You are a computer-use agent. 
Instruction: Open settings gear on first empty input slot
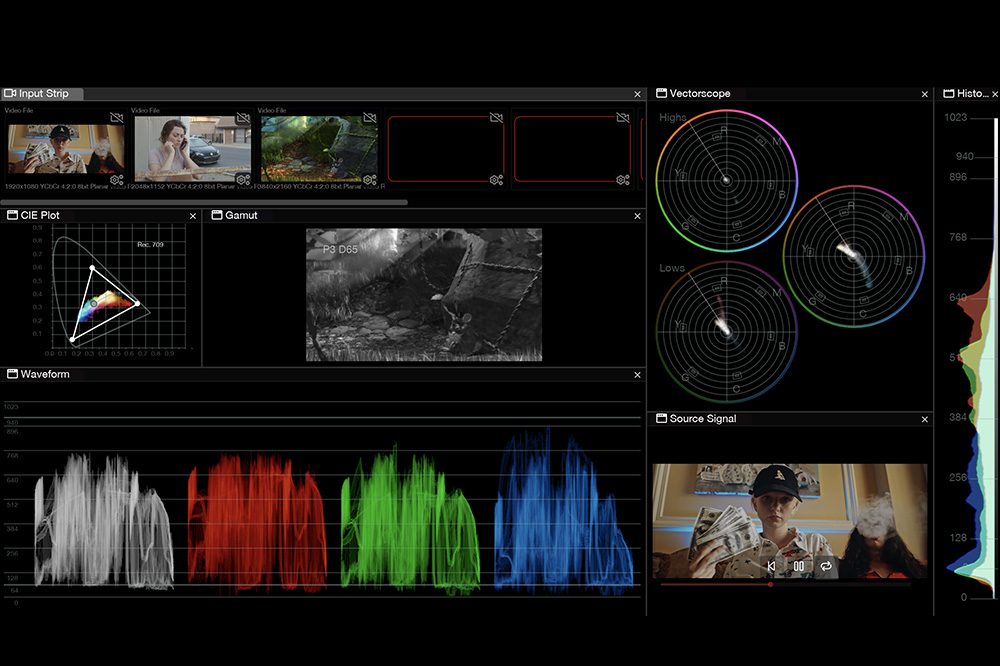coord(496,180)
